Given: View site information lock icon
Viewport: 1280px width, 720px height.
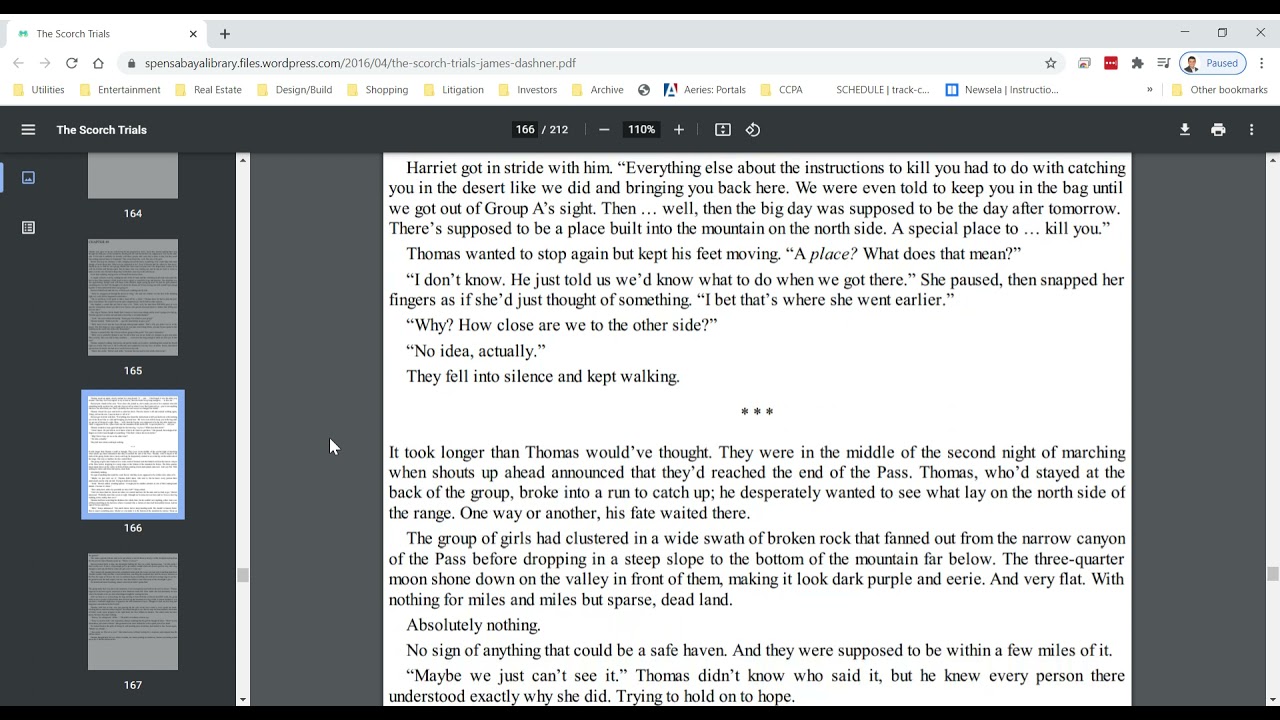Looking at the screenshot, I should (130, 63).
